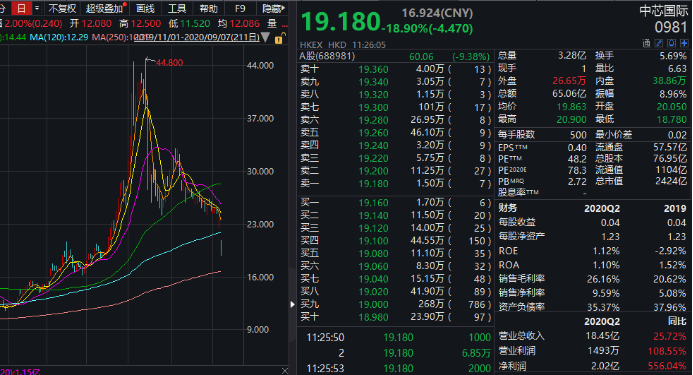Image resolution: width=693 pixels, height=375 pixels.
Task: Click the last price 19.180
Action: pyautogui.click(x=340, y=22)
